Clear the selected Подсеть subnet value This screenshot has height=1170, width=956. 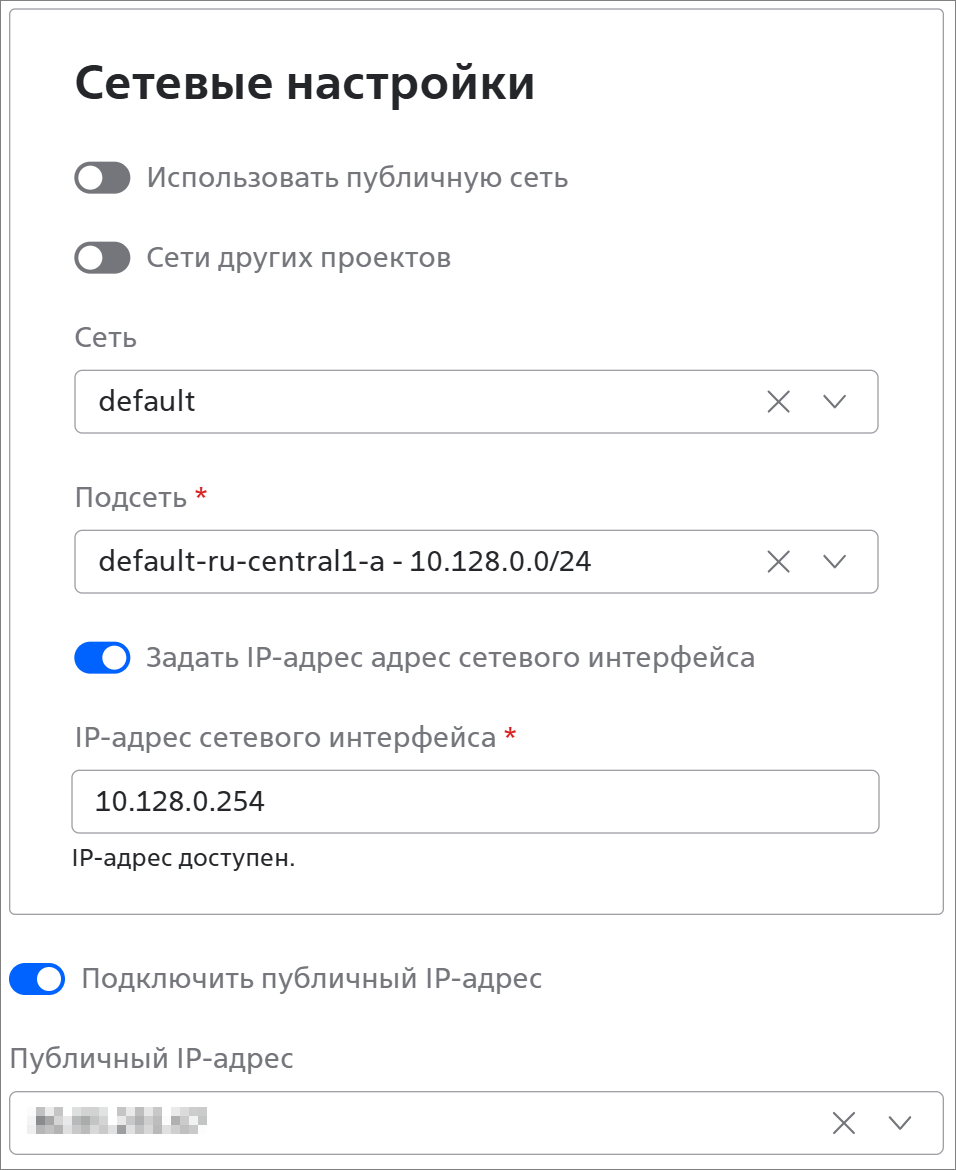[x=778, y=562]
